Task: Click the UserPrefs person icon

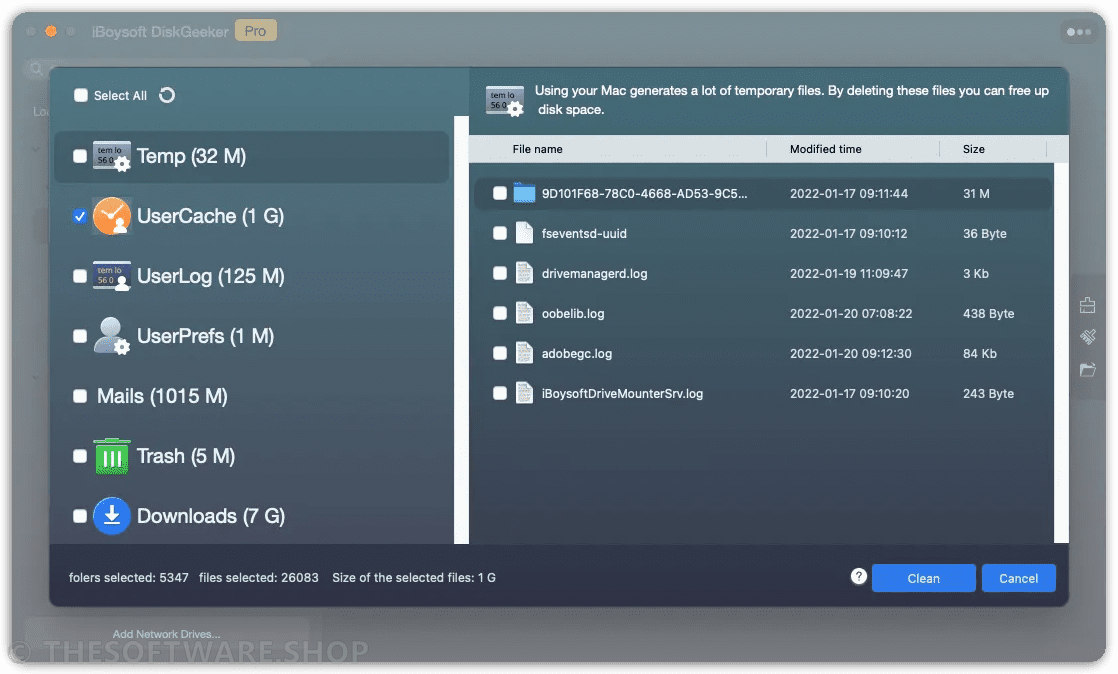Action: 112,335
